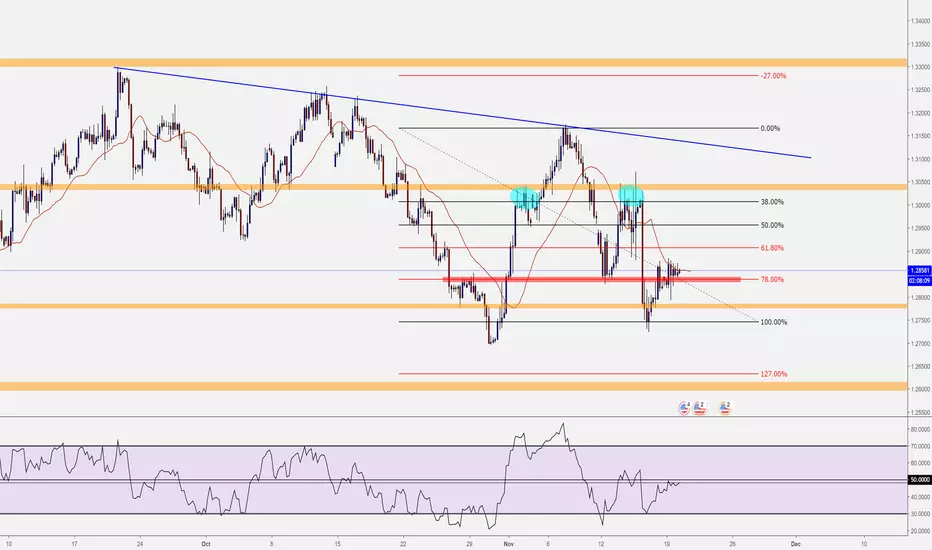Click the RSI 70.0000 scale label
932x550 pixels.
coord(920,446)
